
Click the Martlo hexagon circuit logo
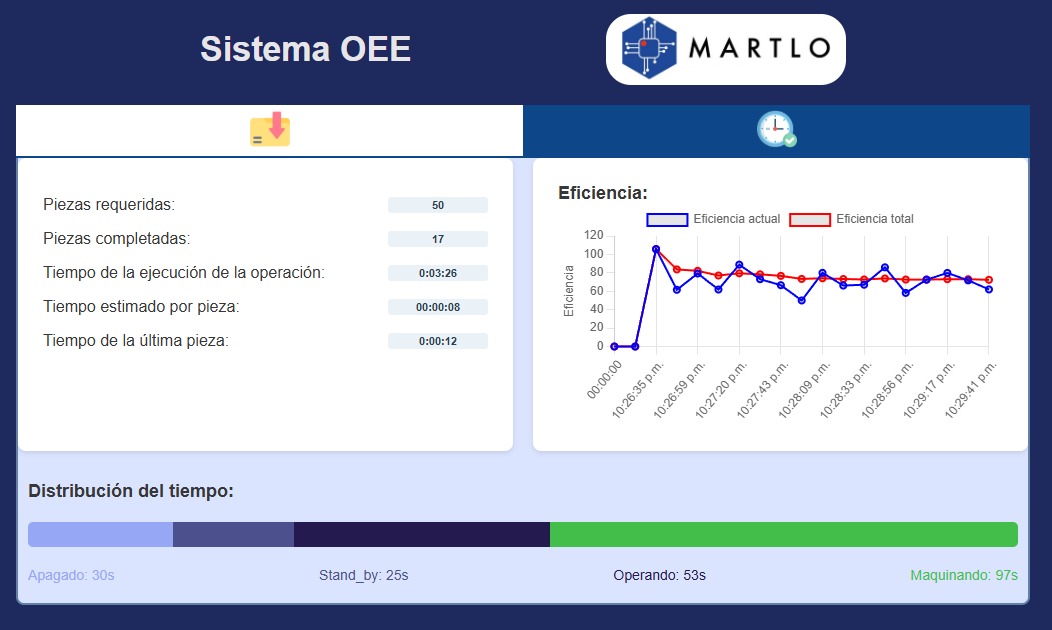click(x=649, y=49)
